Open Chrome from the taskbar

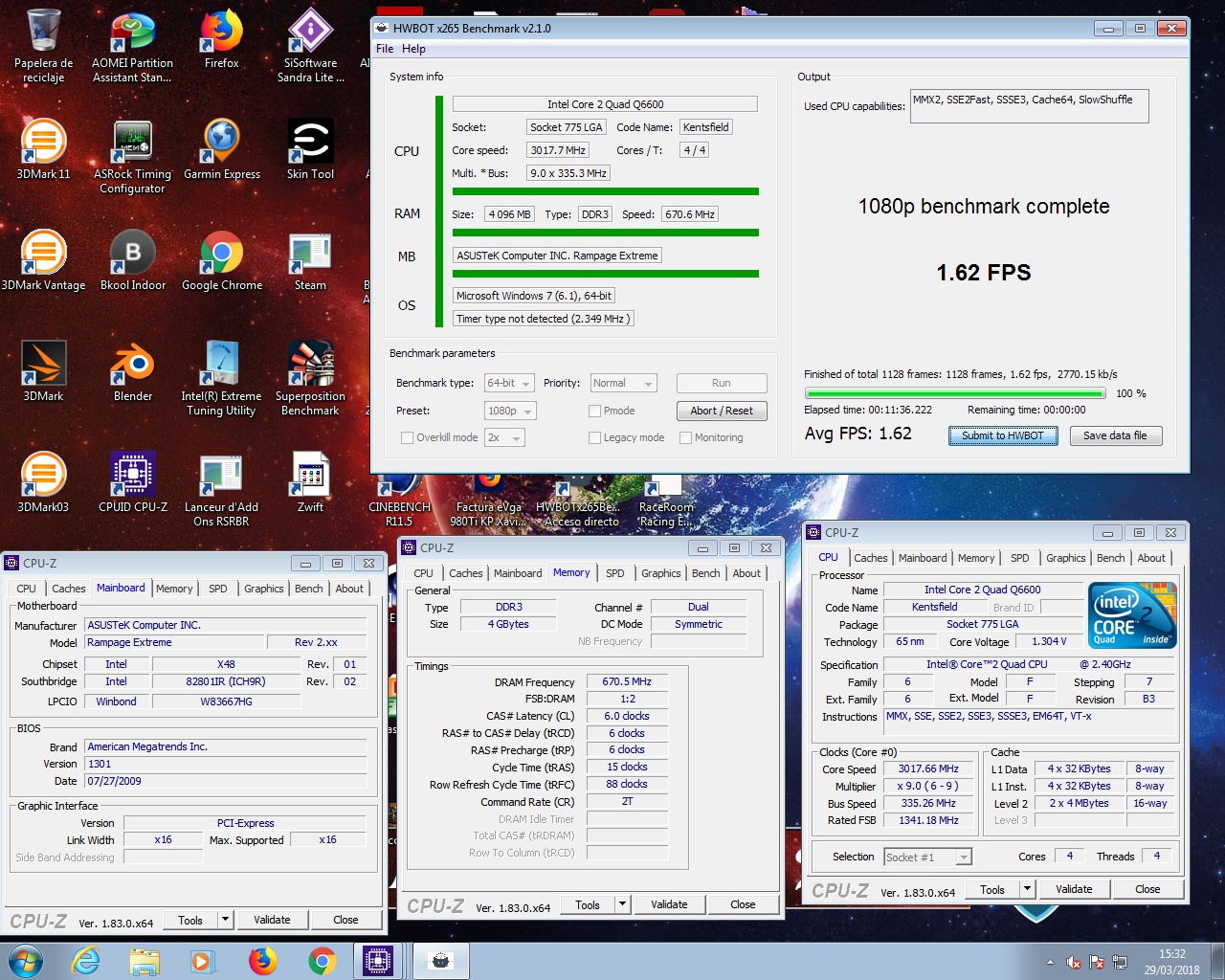coord(323,961)
